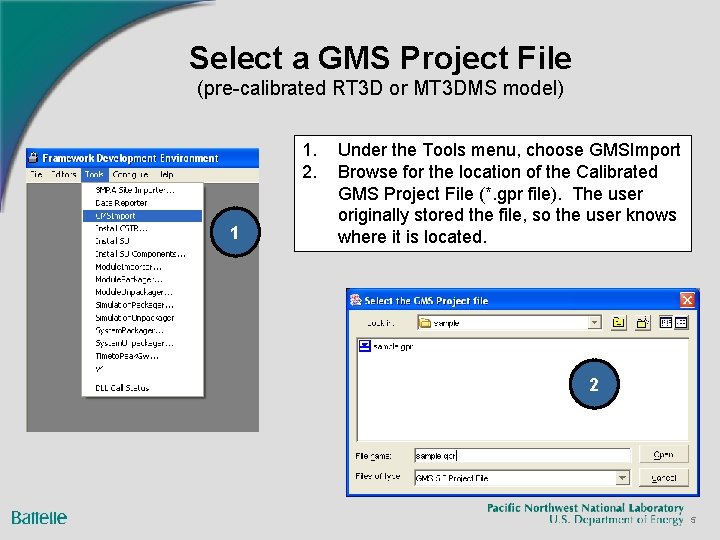Click the Framework Development Environment title icon
The image size is (720, 540).
[33, 158]
